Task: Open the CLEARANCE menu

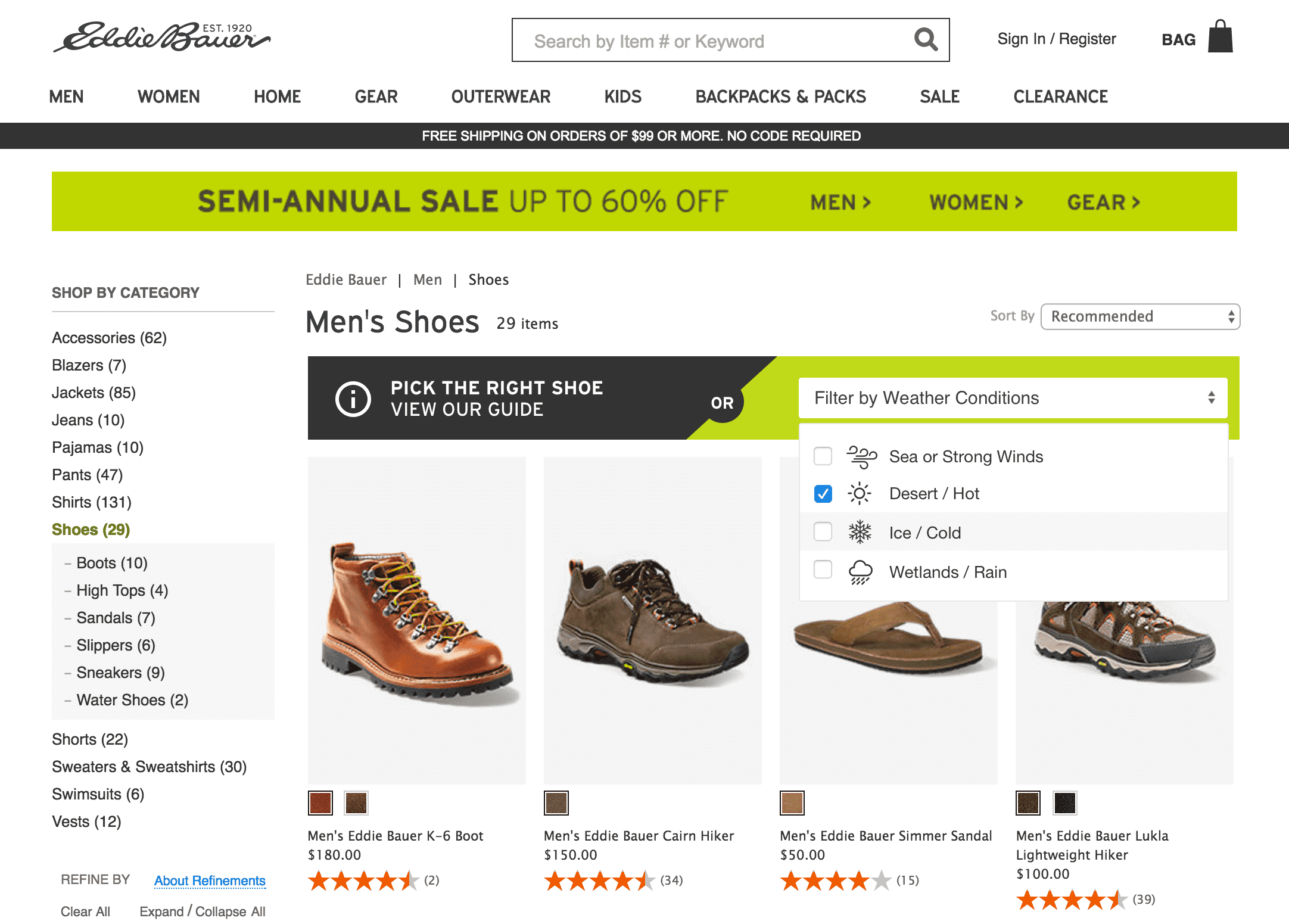Action: pos(1060,97)
